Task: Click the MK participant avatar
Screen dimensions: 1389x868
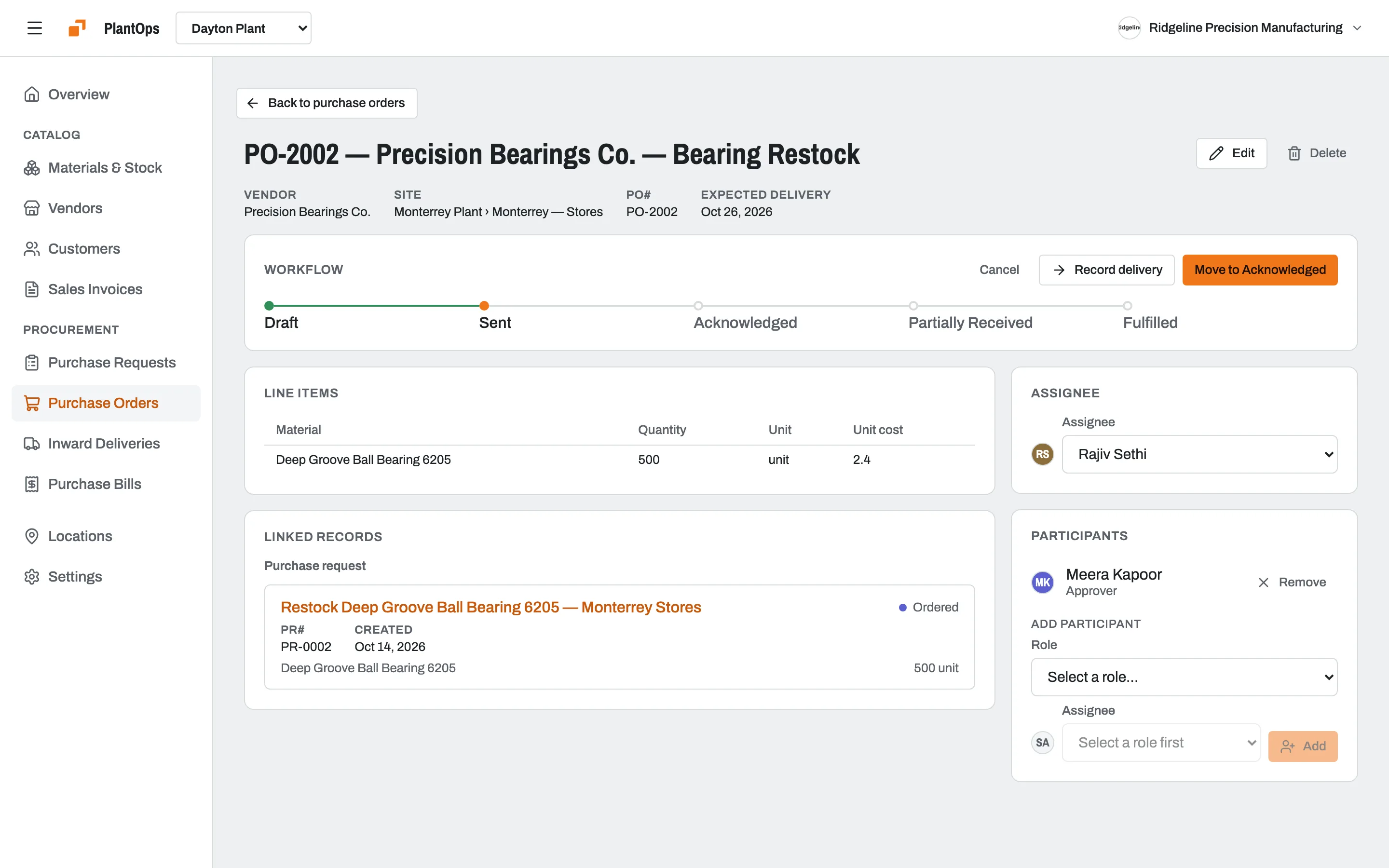Action: click(x=1042, y=582)
